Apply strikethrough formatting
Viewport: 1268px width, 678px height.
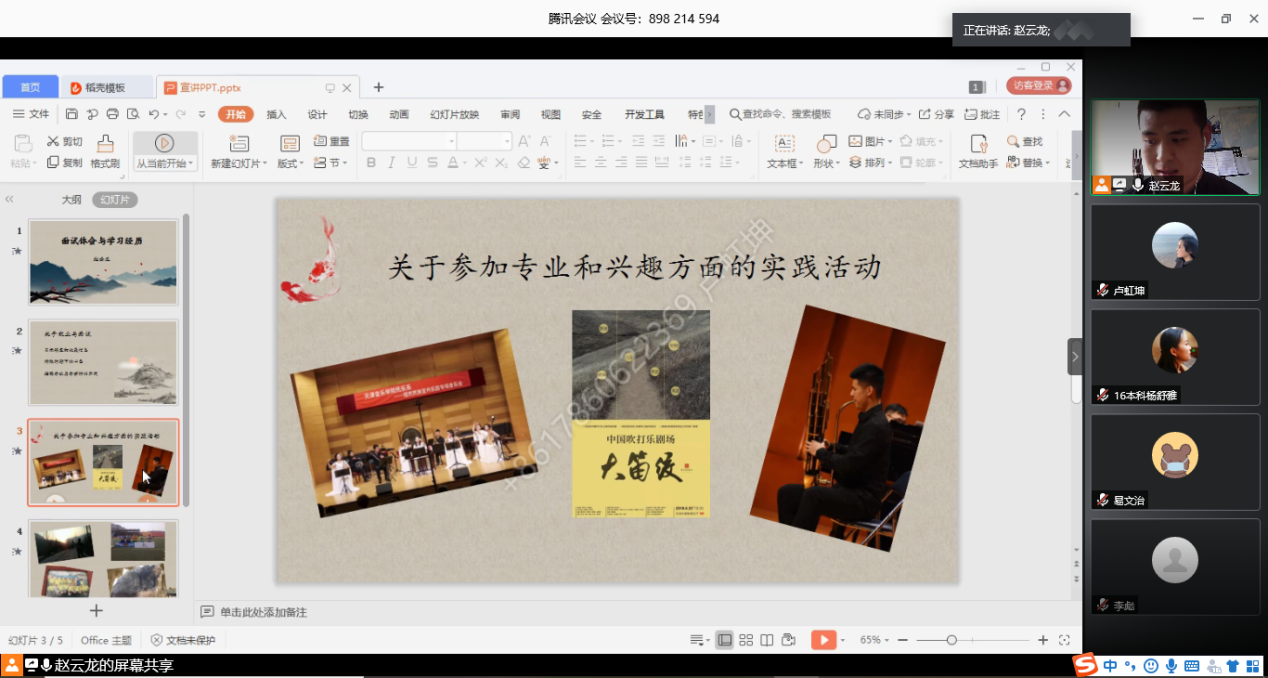432,163
